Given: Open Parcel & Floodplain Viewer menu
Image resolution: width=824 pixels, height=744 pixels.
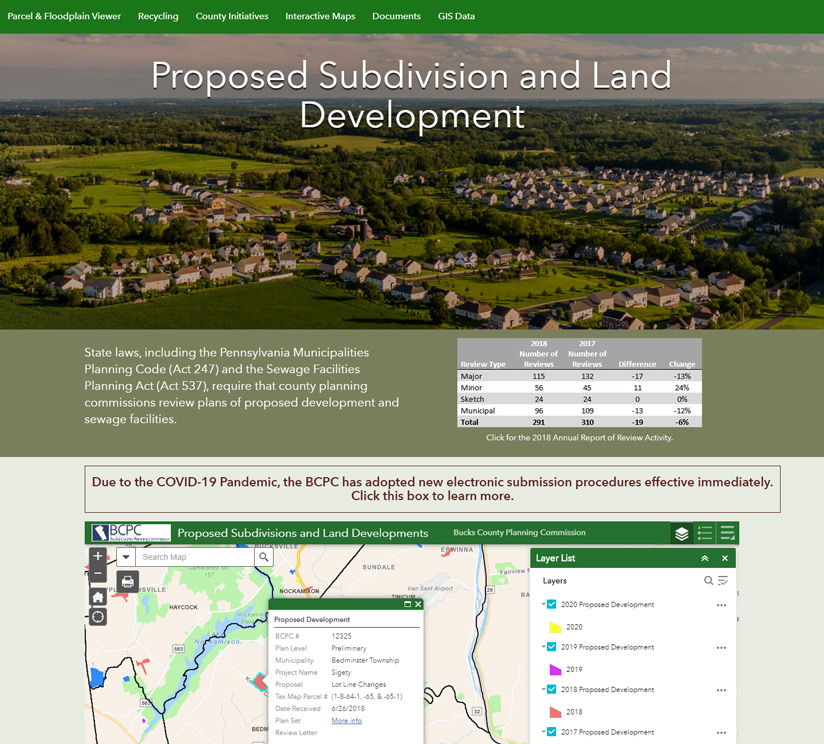Looking at the screenshot, I should (x=64, y=16).
